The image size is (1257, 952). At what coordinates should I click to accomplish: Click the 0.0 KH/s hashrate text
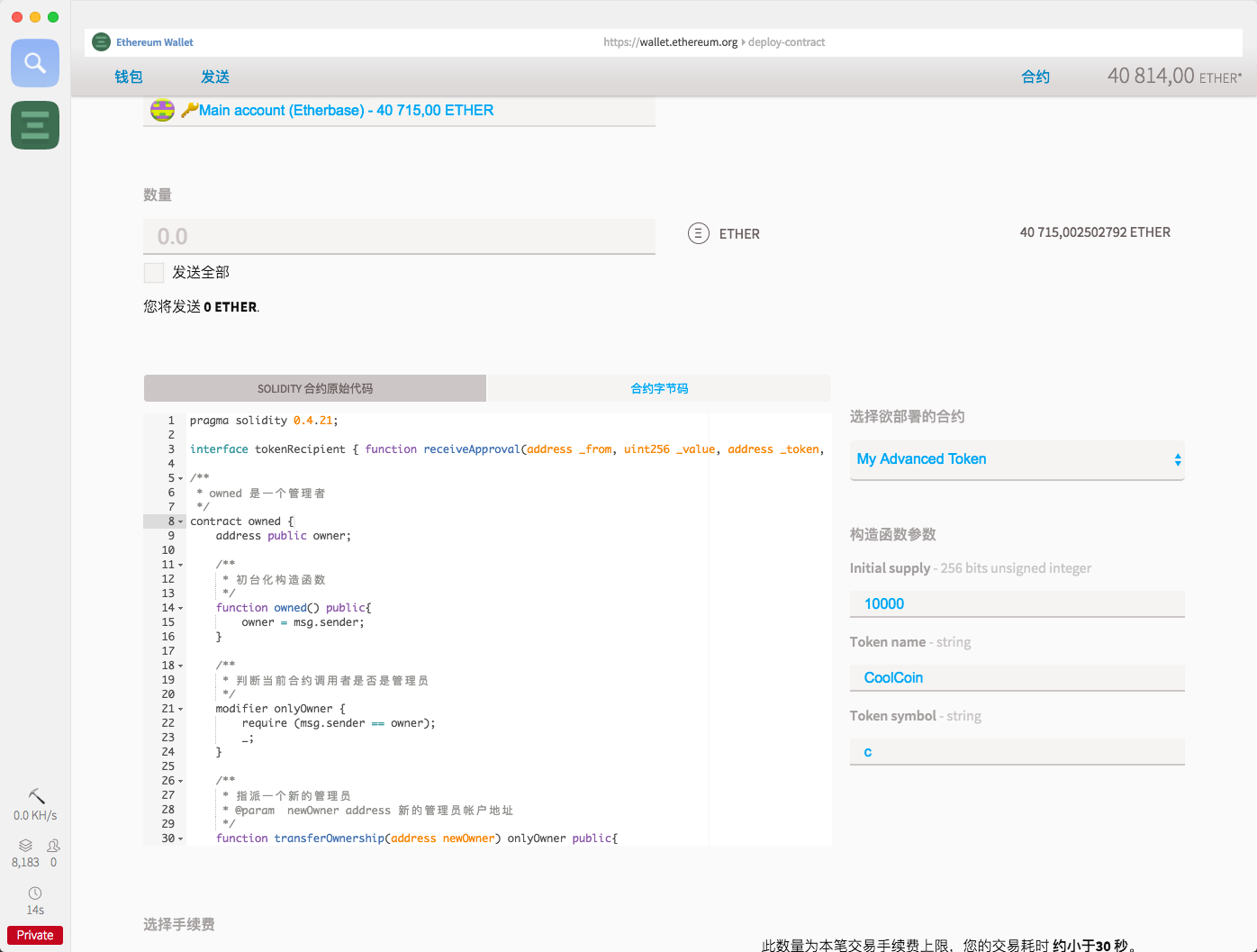coord(35,816)
